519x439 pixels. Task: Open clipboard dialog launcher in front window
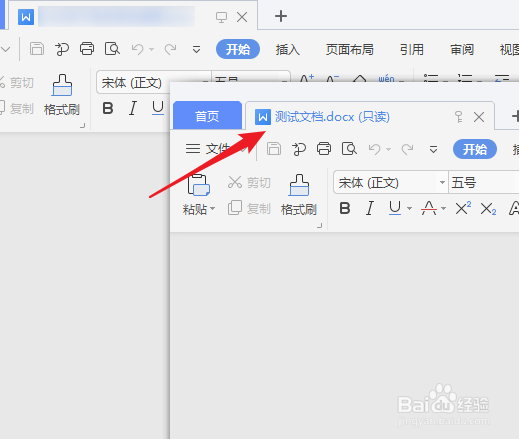320,226
